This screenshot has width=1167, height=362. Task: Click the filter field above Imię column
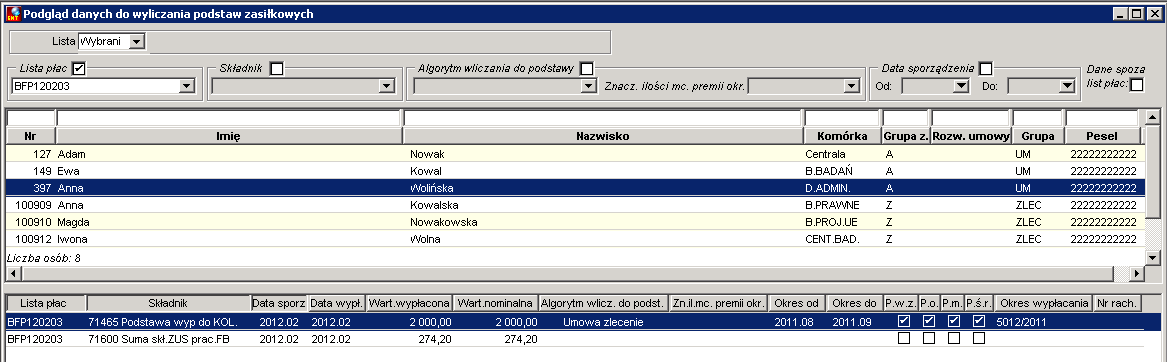point(228,118)
